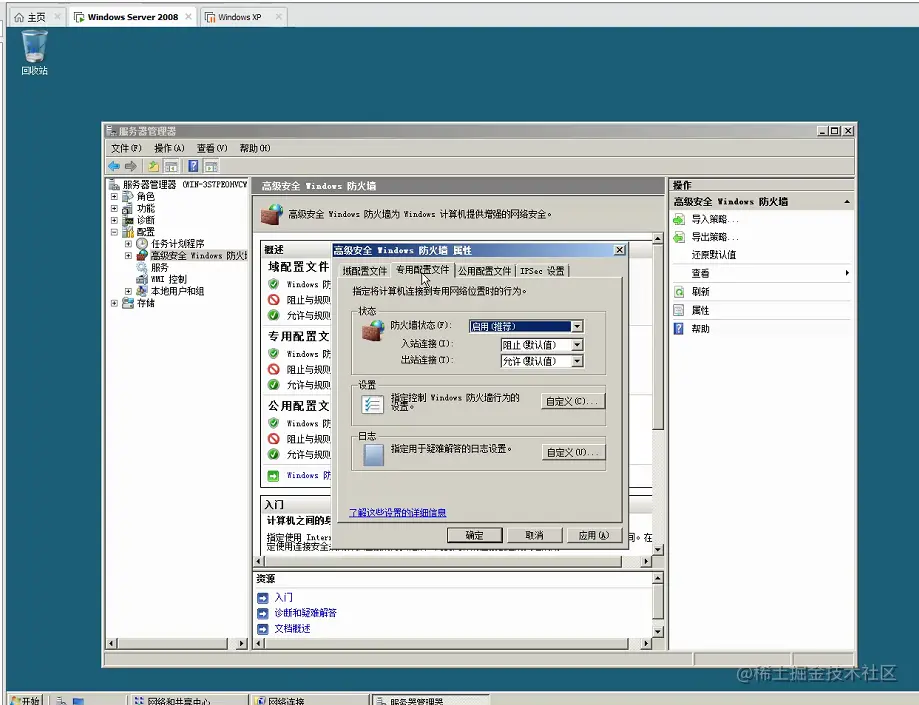Click the resources section scroll down arrow
This screenshot has width=919, height=705.
coord(658,632)
